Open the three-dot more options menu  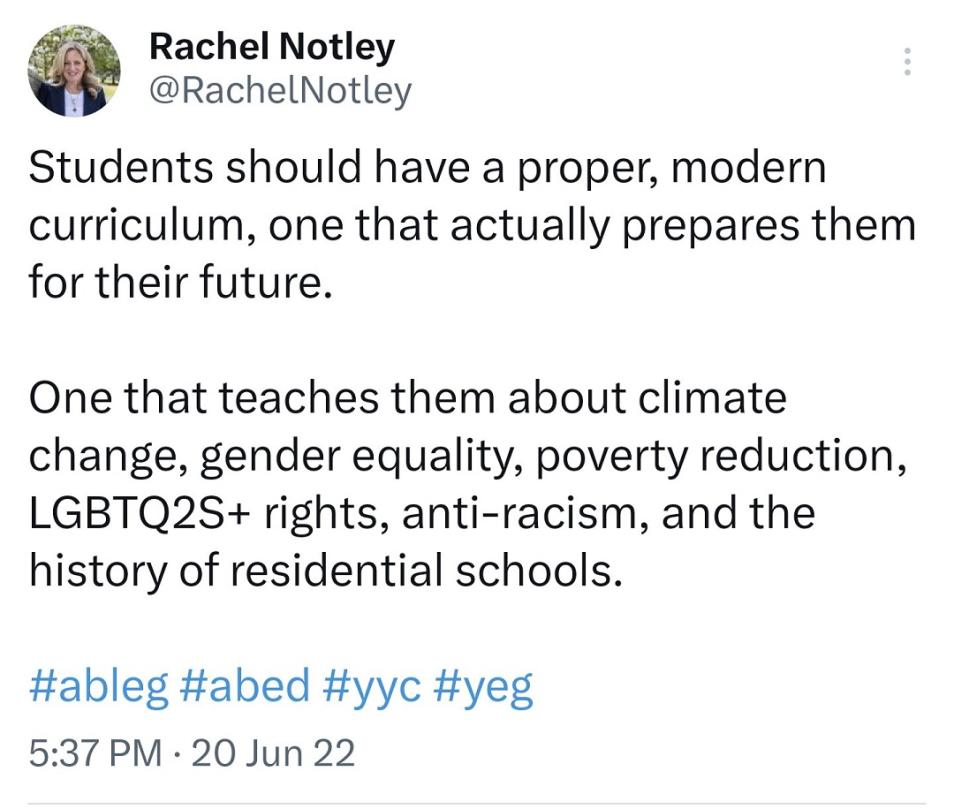click(x=908, y=62)
